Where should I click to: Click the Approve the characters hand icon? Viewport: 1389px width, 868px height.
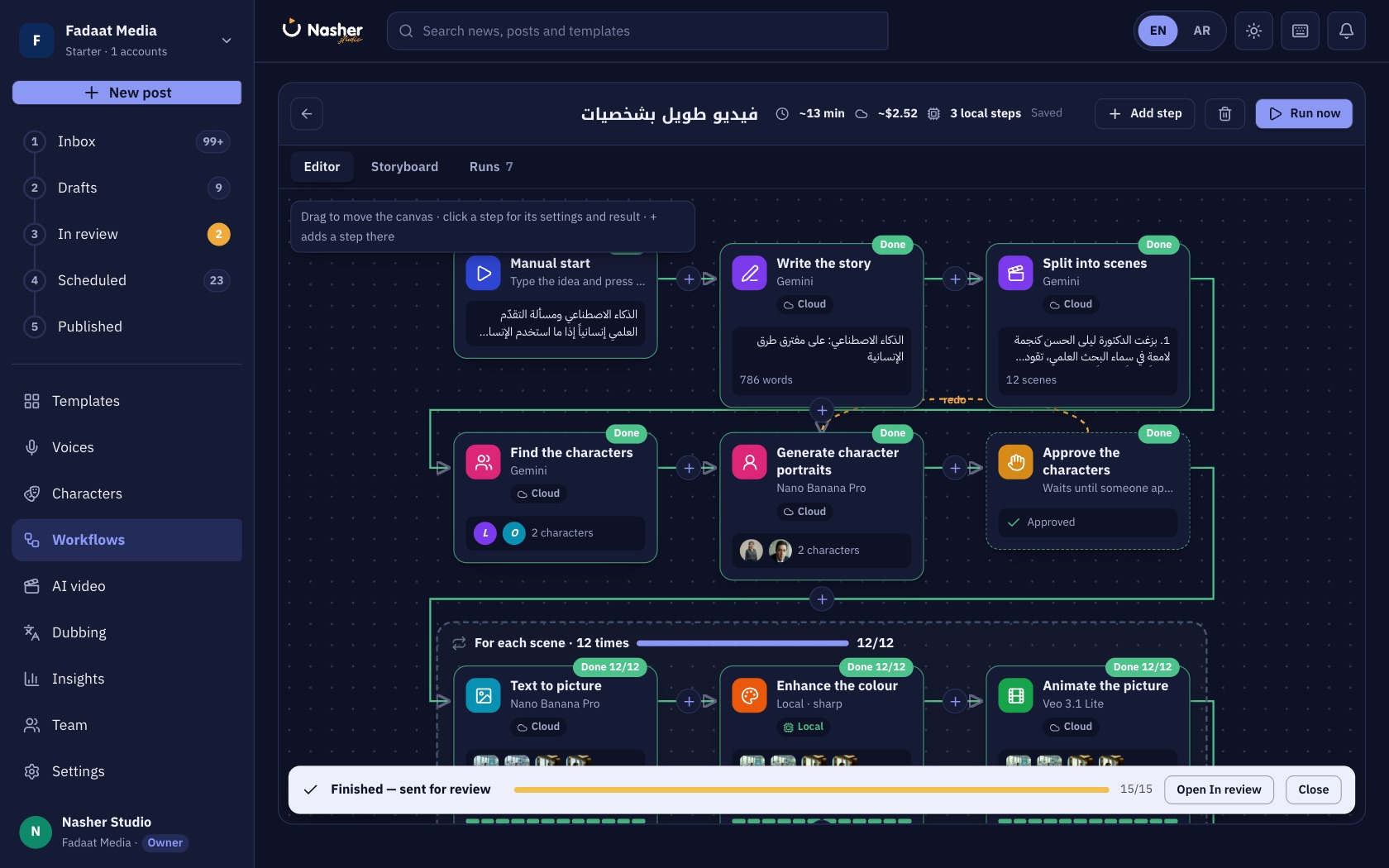tap(1016, 462)
